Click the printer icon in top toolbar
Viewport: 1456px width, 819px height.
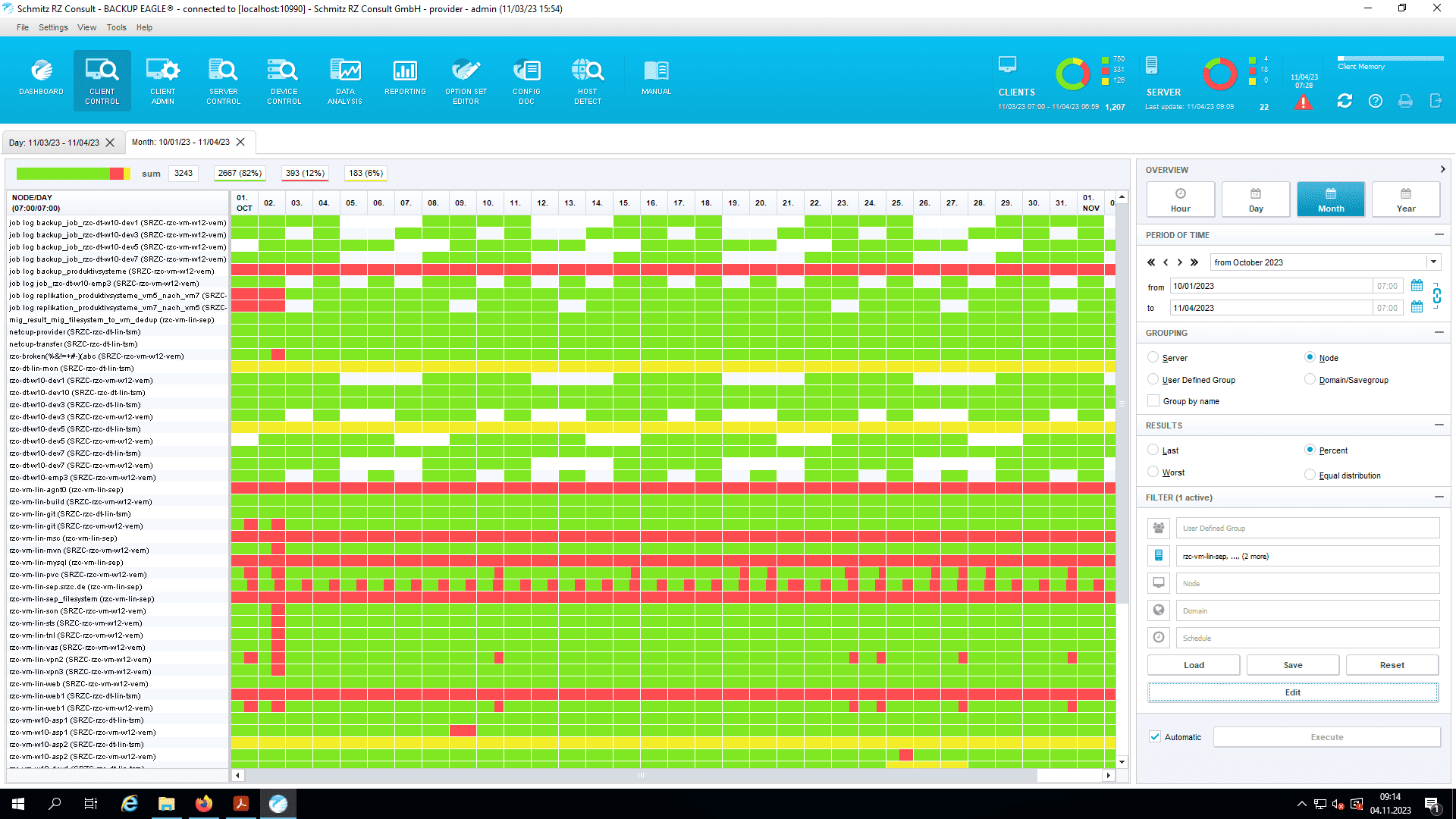[1405, 101]
